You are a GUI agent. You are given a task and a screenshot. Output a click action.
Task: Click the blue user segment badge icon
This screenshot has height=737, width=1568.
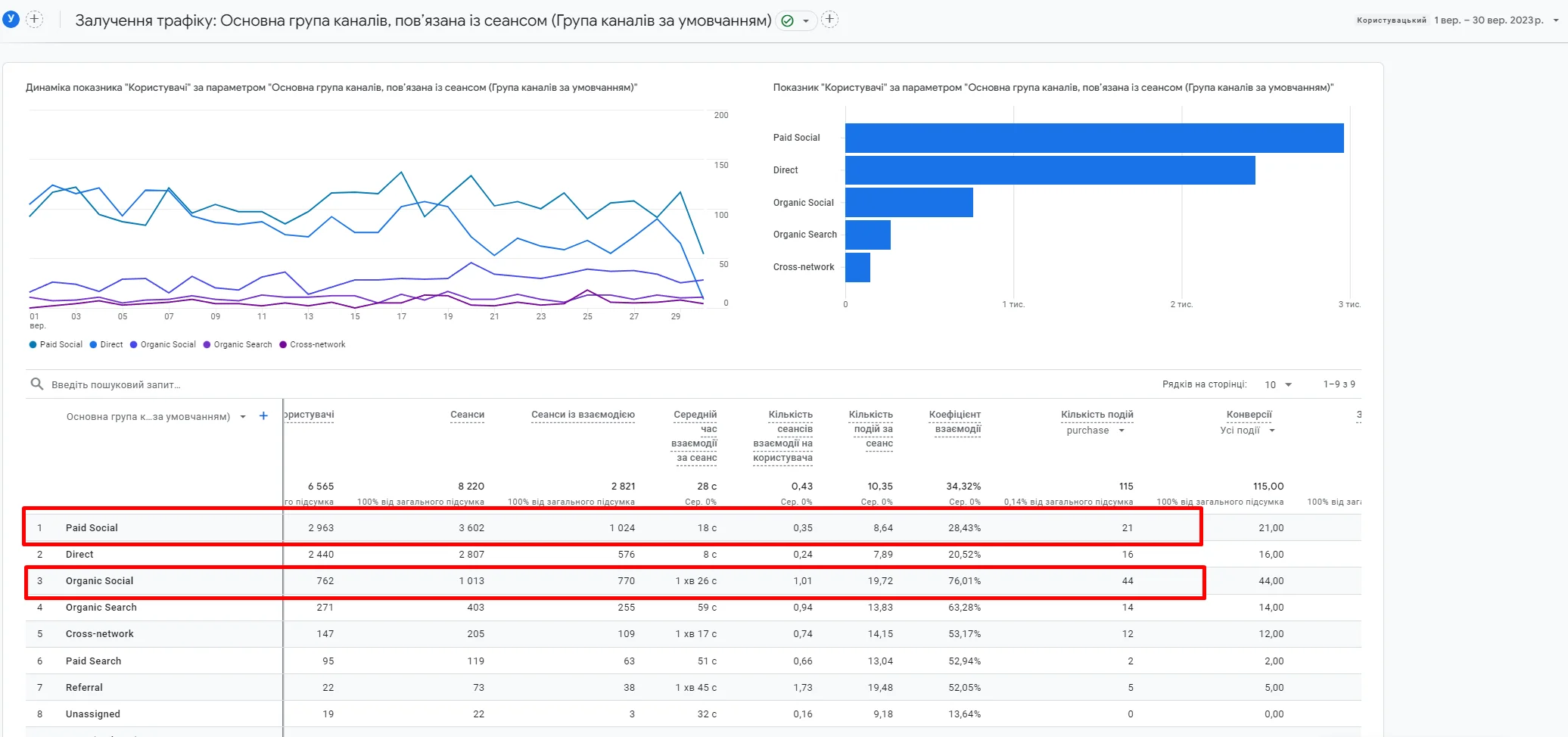tap(11, 19)
